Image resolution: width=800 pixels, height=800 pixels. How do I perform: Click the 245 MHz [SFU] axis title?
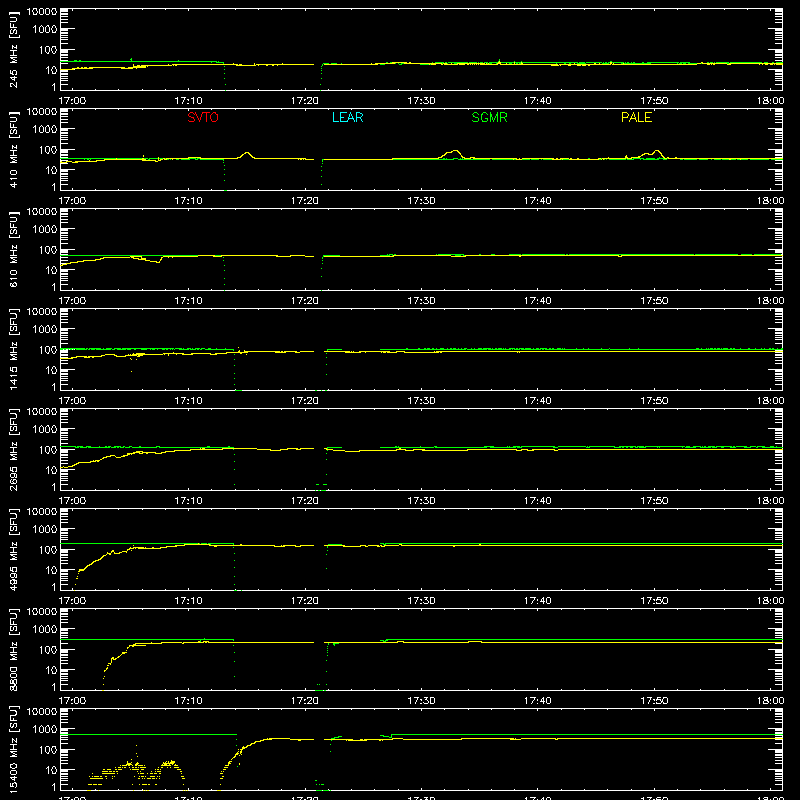click(13, 49)
